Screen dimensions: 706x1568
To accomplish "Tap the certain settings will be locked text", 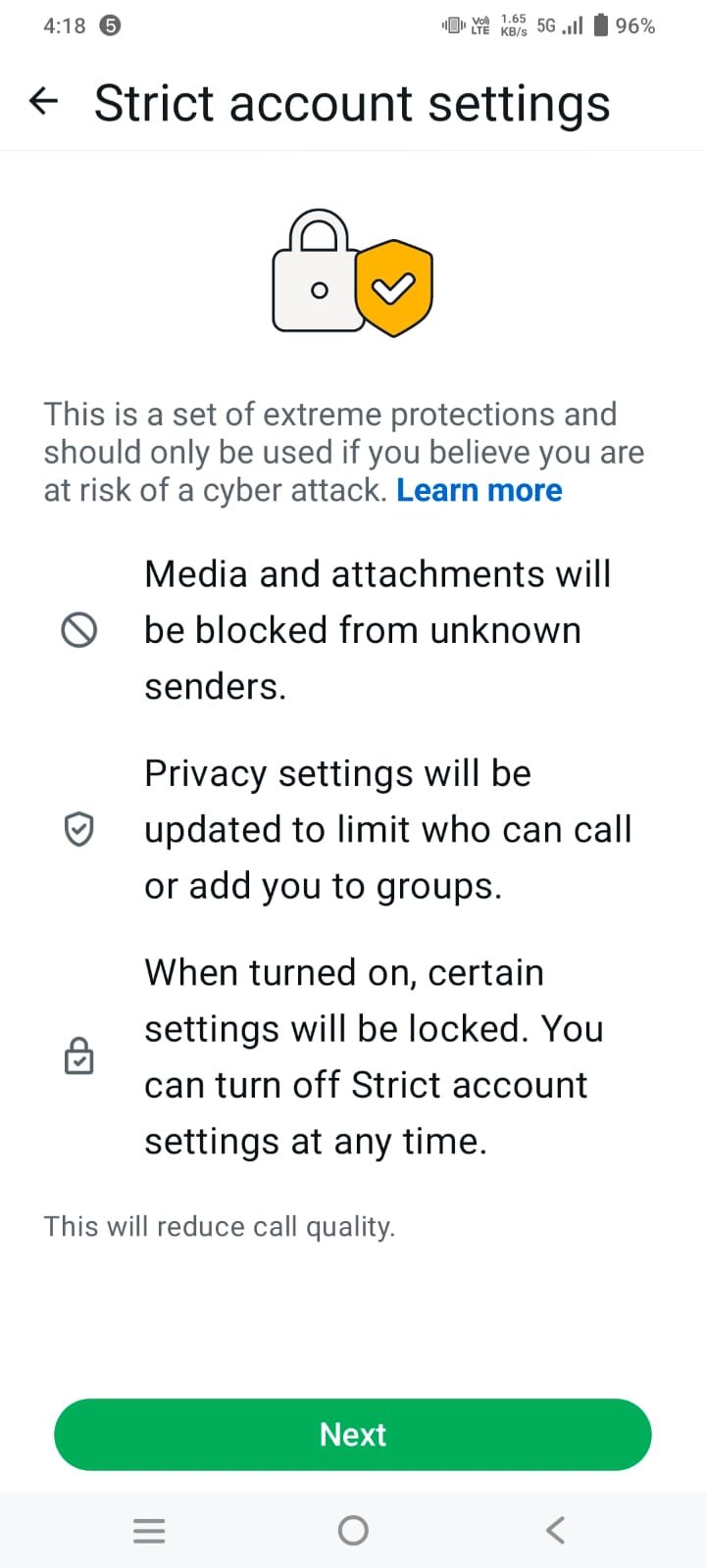I will pos(373,1056).
